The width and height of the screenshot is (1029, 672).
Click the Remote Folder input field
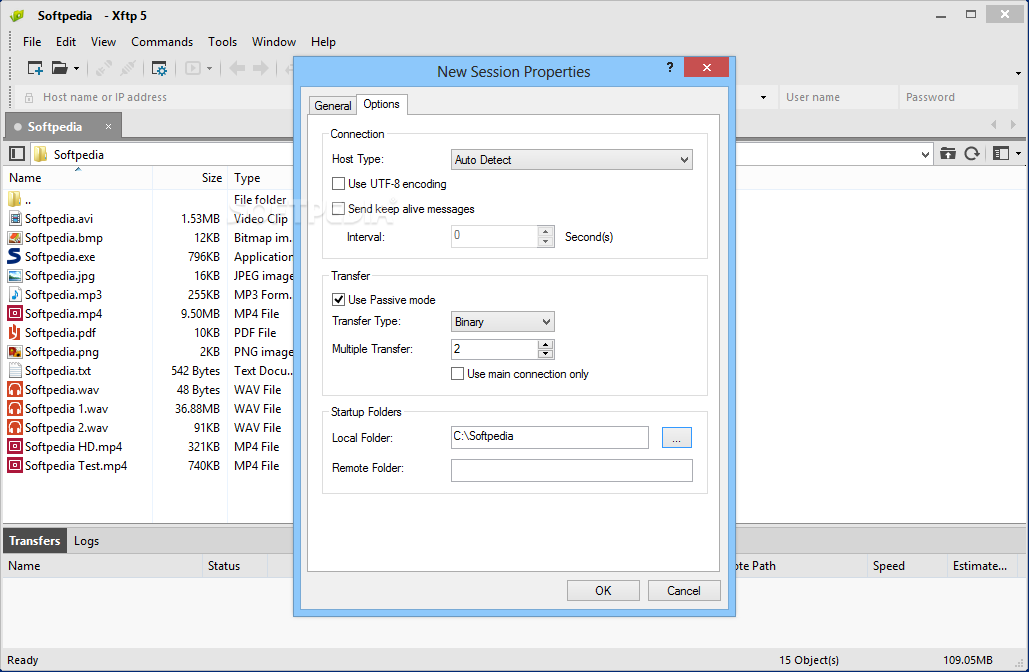pyautogui.click(x=572, y=470)
